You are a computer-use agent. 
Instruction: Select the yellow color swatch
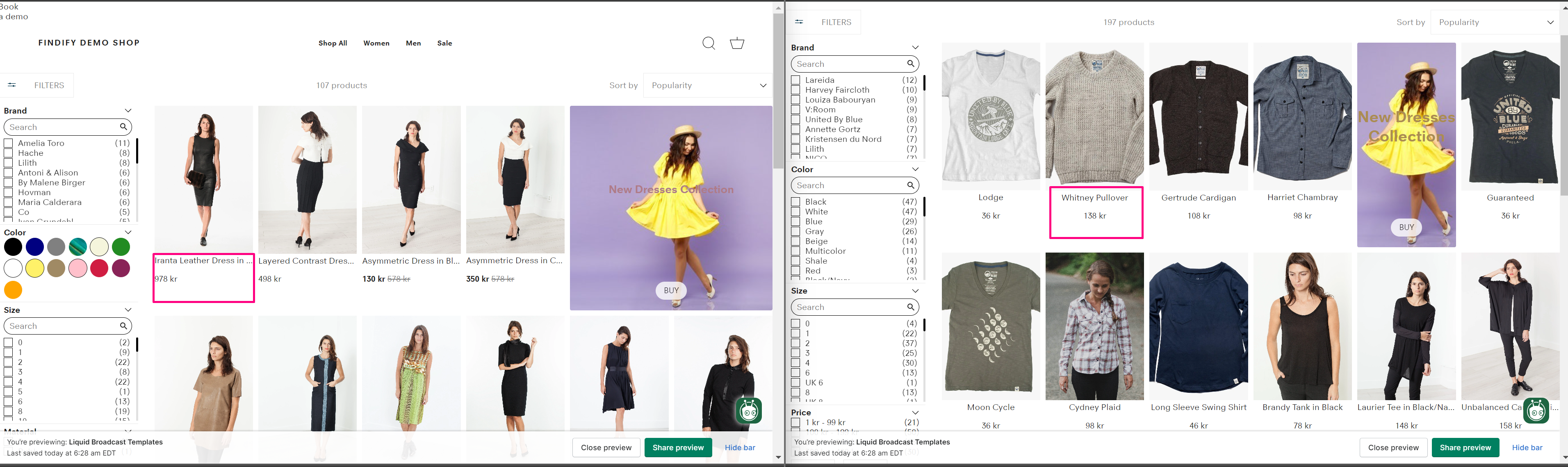[35, 269]
